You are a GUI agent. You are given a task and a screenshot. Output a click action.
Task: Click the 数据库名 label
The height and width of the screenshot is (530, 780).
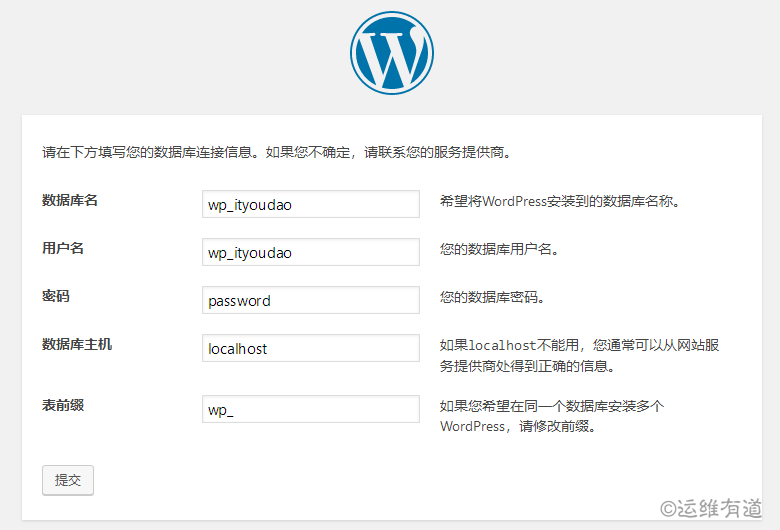pos(70,201)
